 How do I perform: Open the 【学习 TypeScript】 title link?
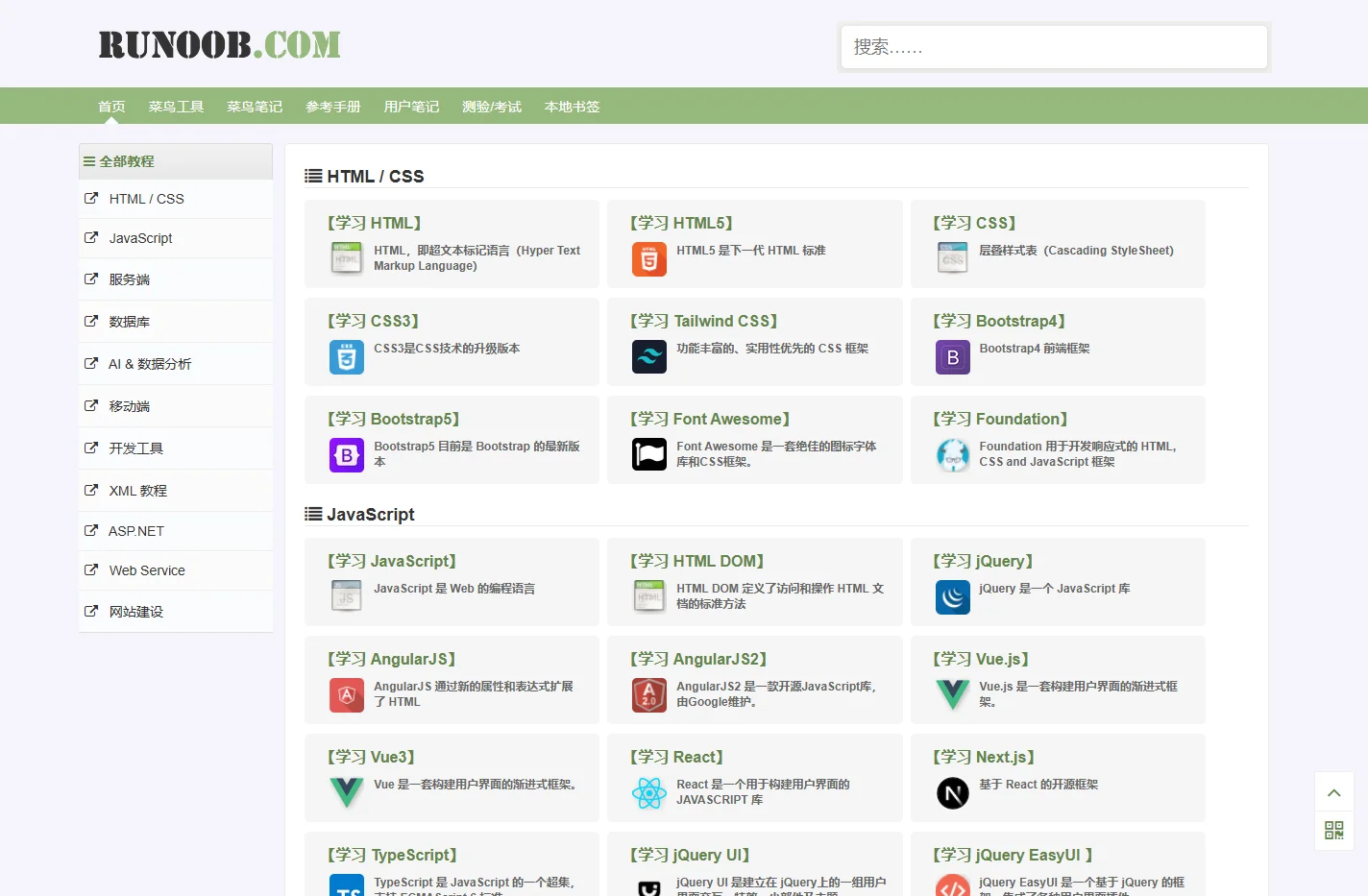coord(392,855)
